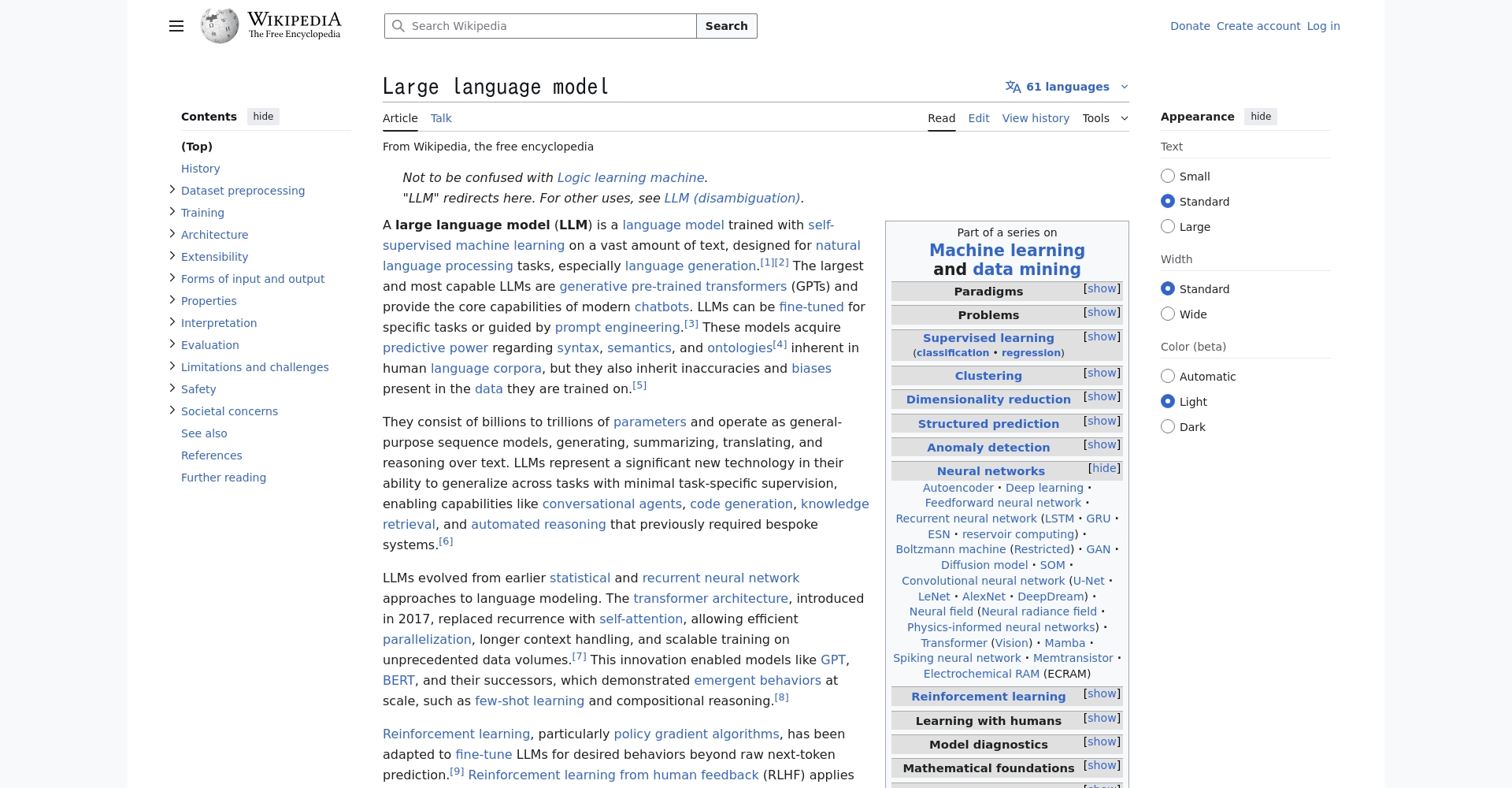Switch to the Talk tab
The width and height of the screenshot is (1512, 788).
click(441, 118)
